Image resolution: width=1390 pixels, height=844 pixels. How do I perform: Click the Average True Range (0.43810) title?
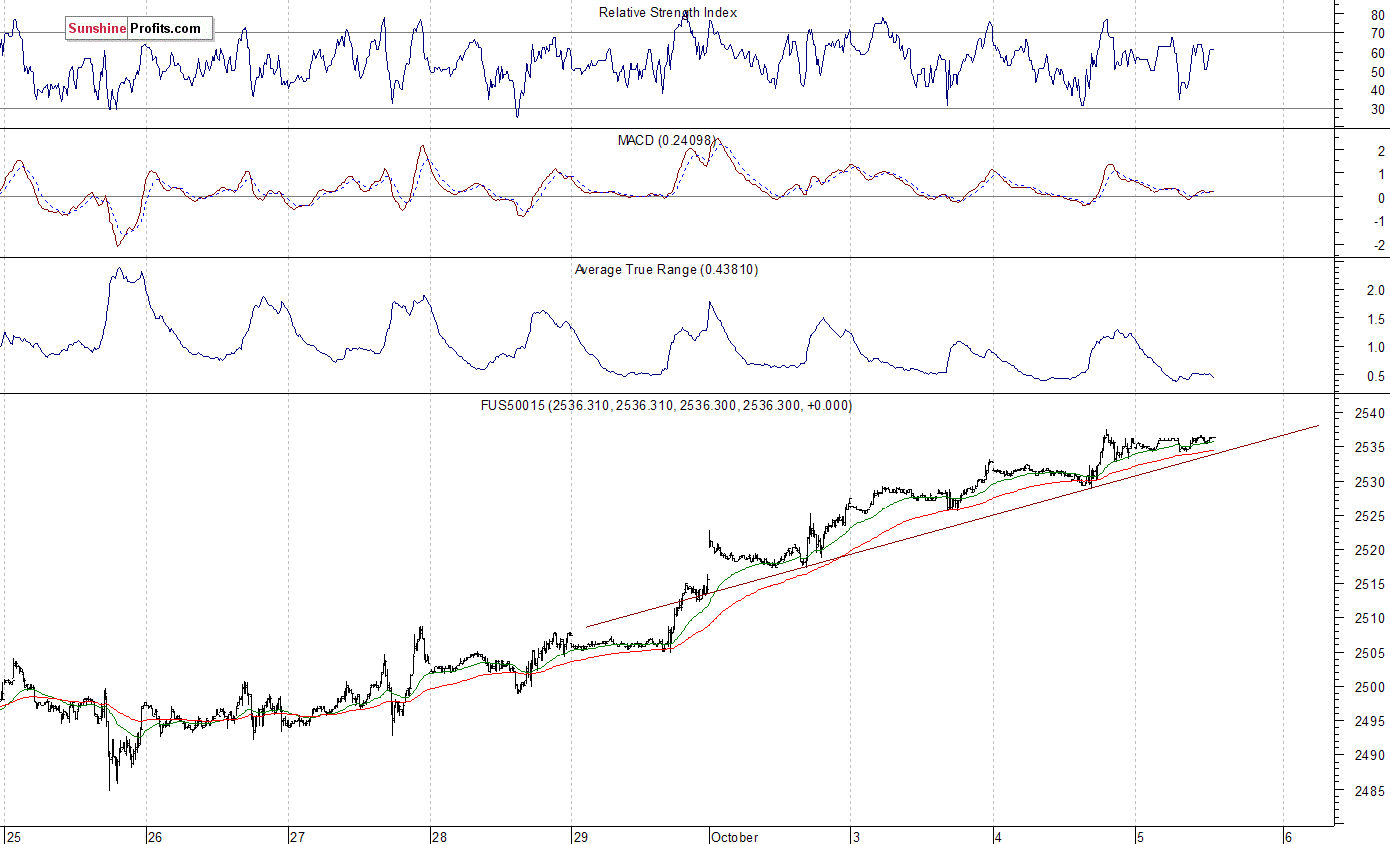pos(666,269)
